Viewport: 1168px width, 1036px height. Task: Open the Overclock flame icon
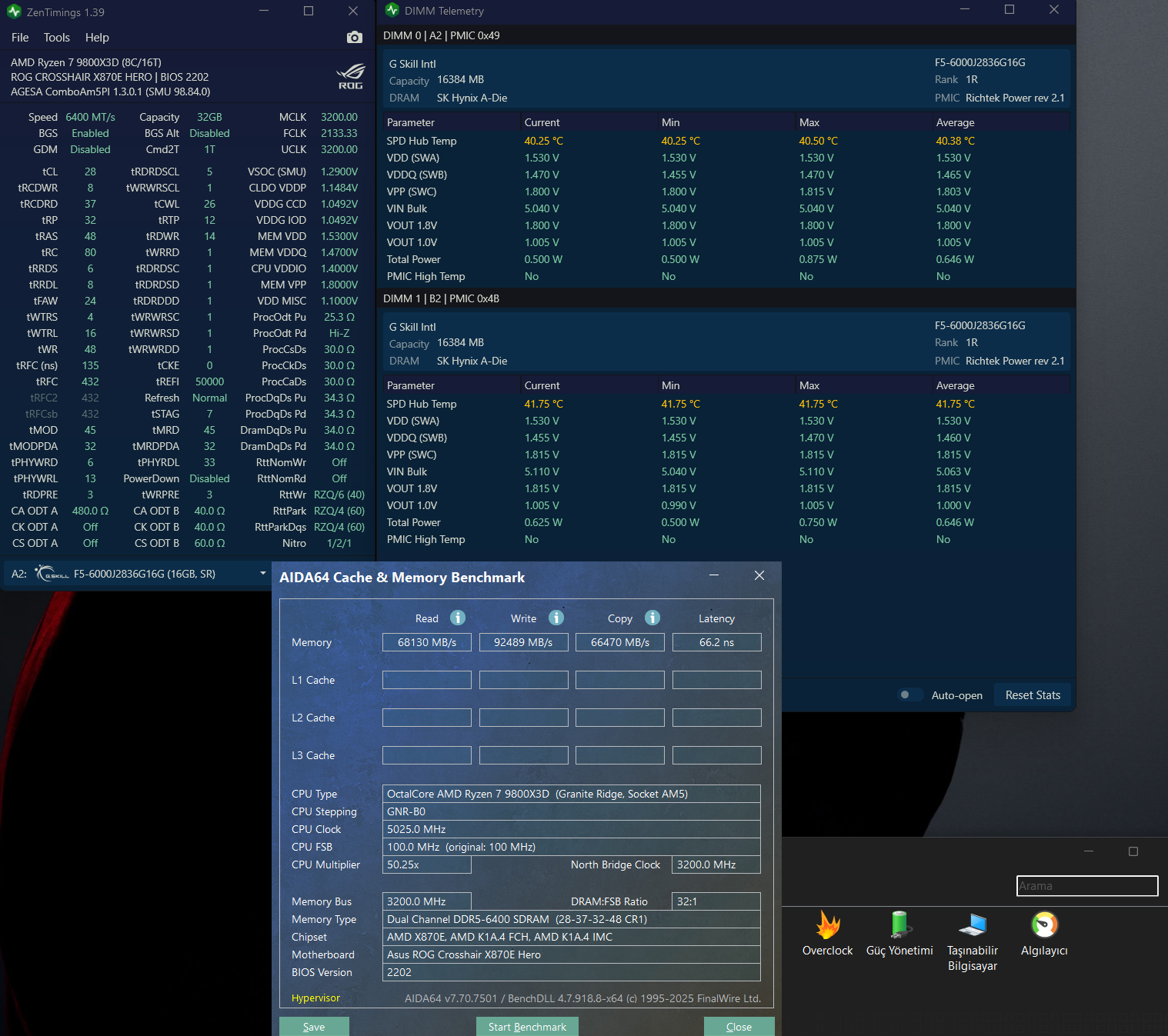coord(828,925)
